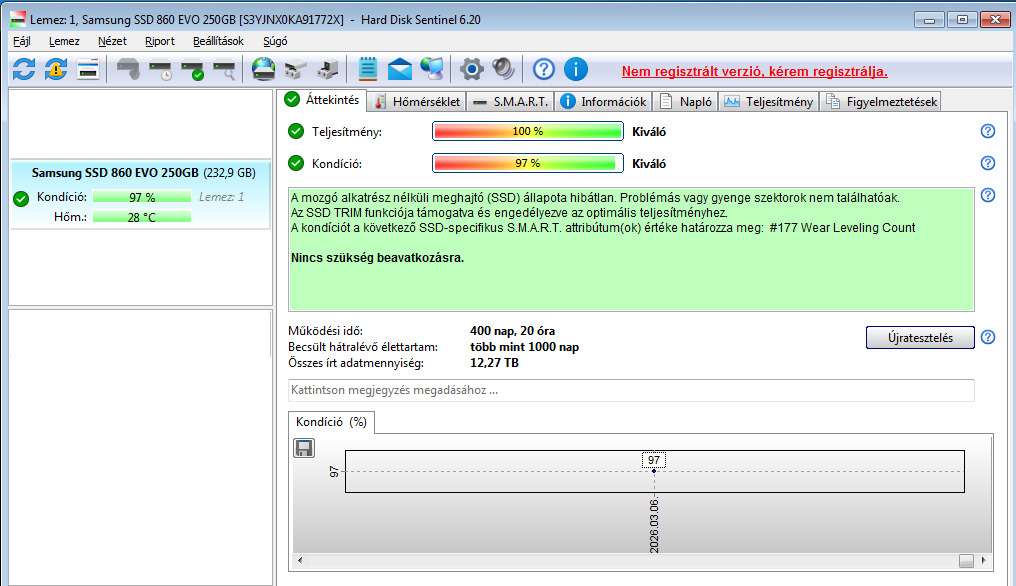Click the gray hard disk icon with headphone
The height and width of the screenshot is (586, 1016).
[x=128, y=69]
